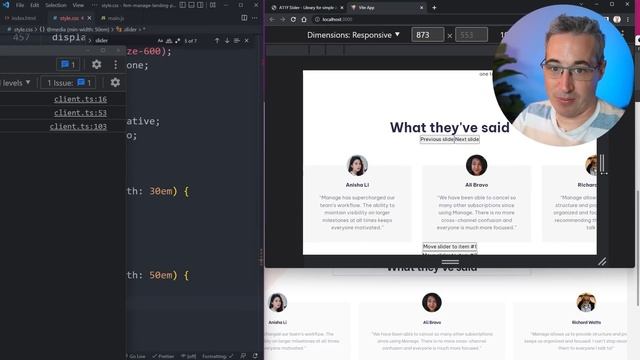Open editor more actions ellipsis menu
The width and height of the screenshot is (640, 360).
coord(255,18)
